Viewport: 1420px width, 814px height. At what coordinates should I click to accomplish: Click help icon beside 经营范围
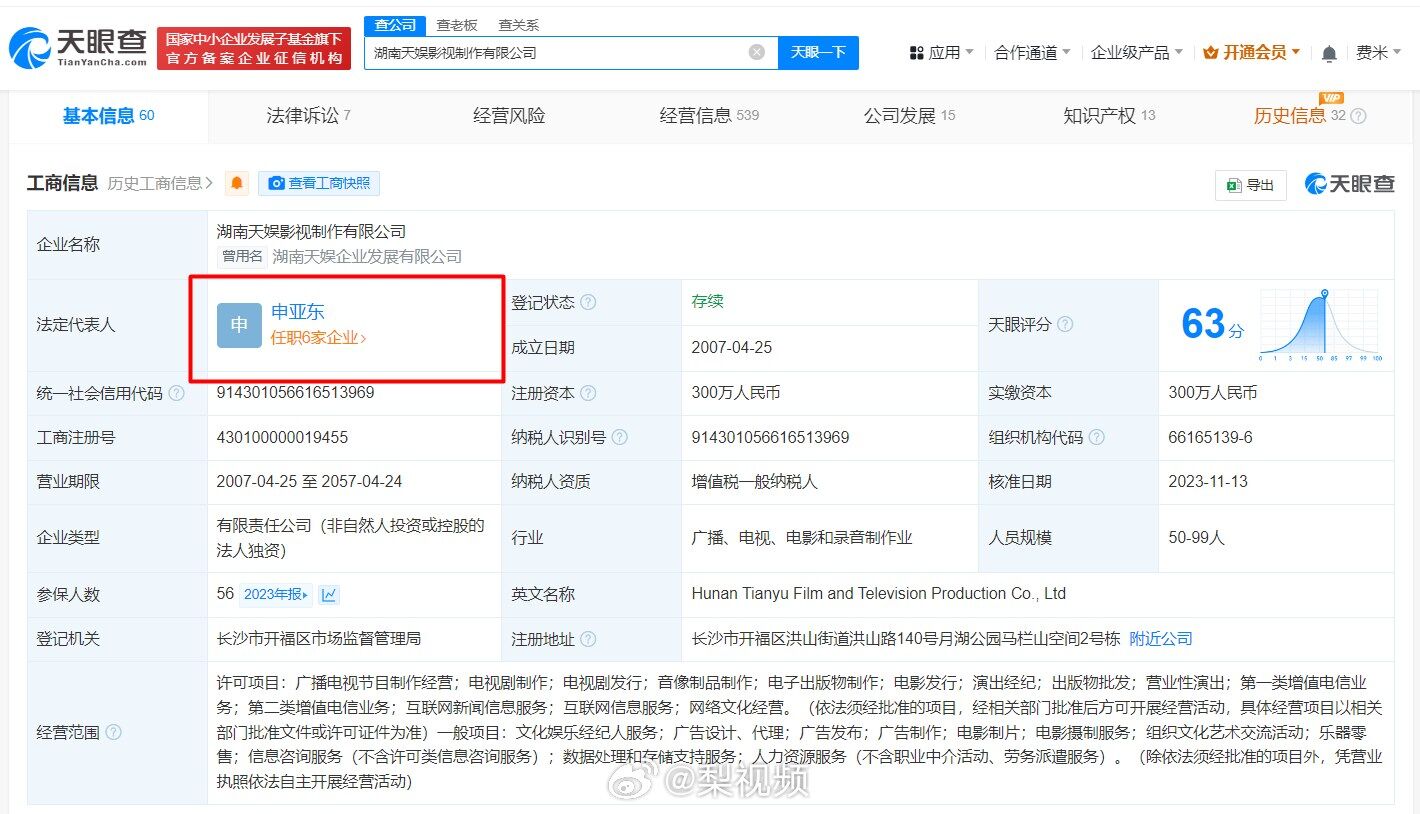pyautogui.click(x=114, y=733)
